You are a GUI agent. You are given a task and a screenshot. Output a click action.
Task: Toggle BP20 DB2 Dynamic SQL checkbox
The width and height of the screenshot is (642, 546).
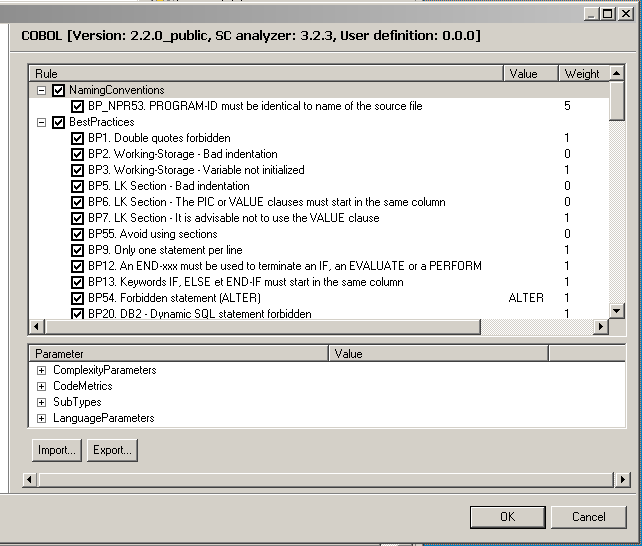tap(77, 314)
